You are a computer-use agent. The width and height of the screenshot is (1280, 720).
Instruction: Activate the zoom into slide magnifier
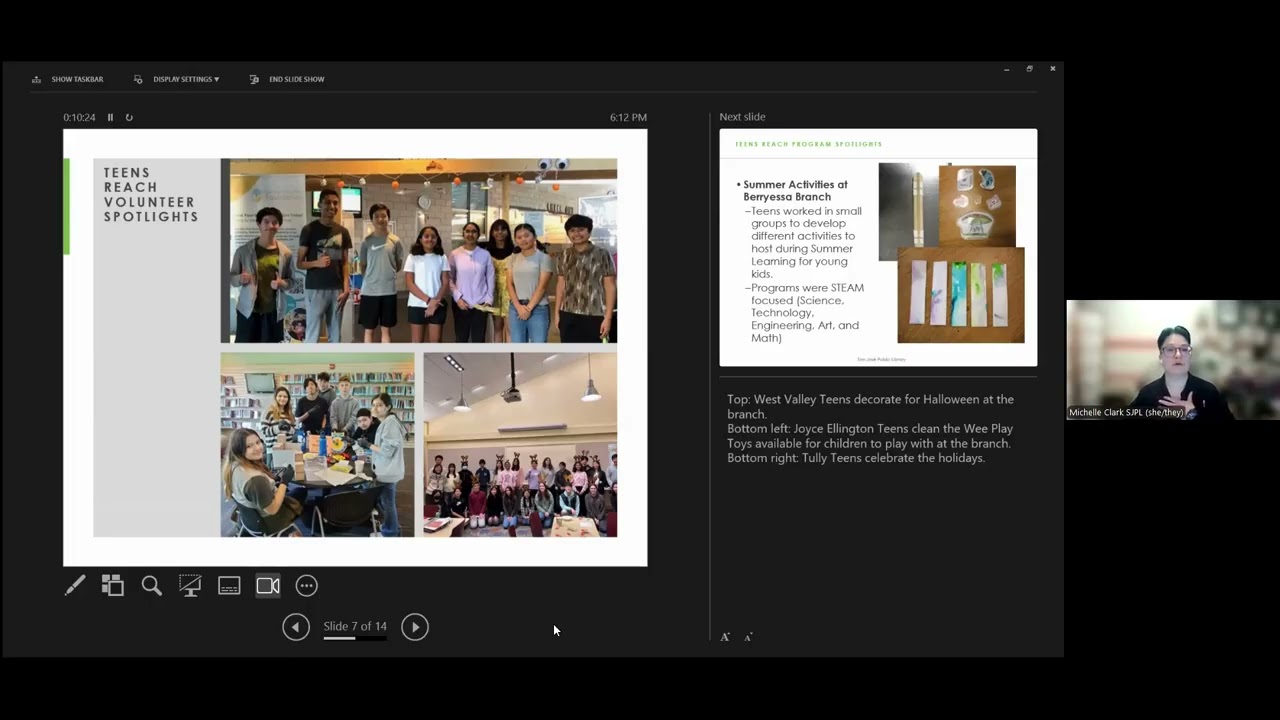click(x=151, y=586)
